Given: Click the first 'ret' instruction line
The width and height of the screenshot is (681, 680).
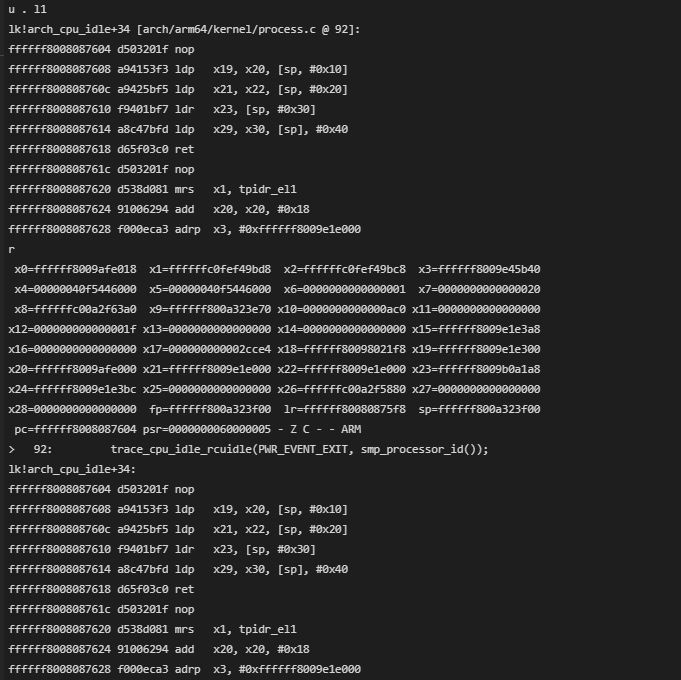Looking at the screenshot, I should point(101,149).
